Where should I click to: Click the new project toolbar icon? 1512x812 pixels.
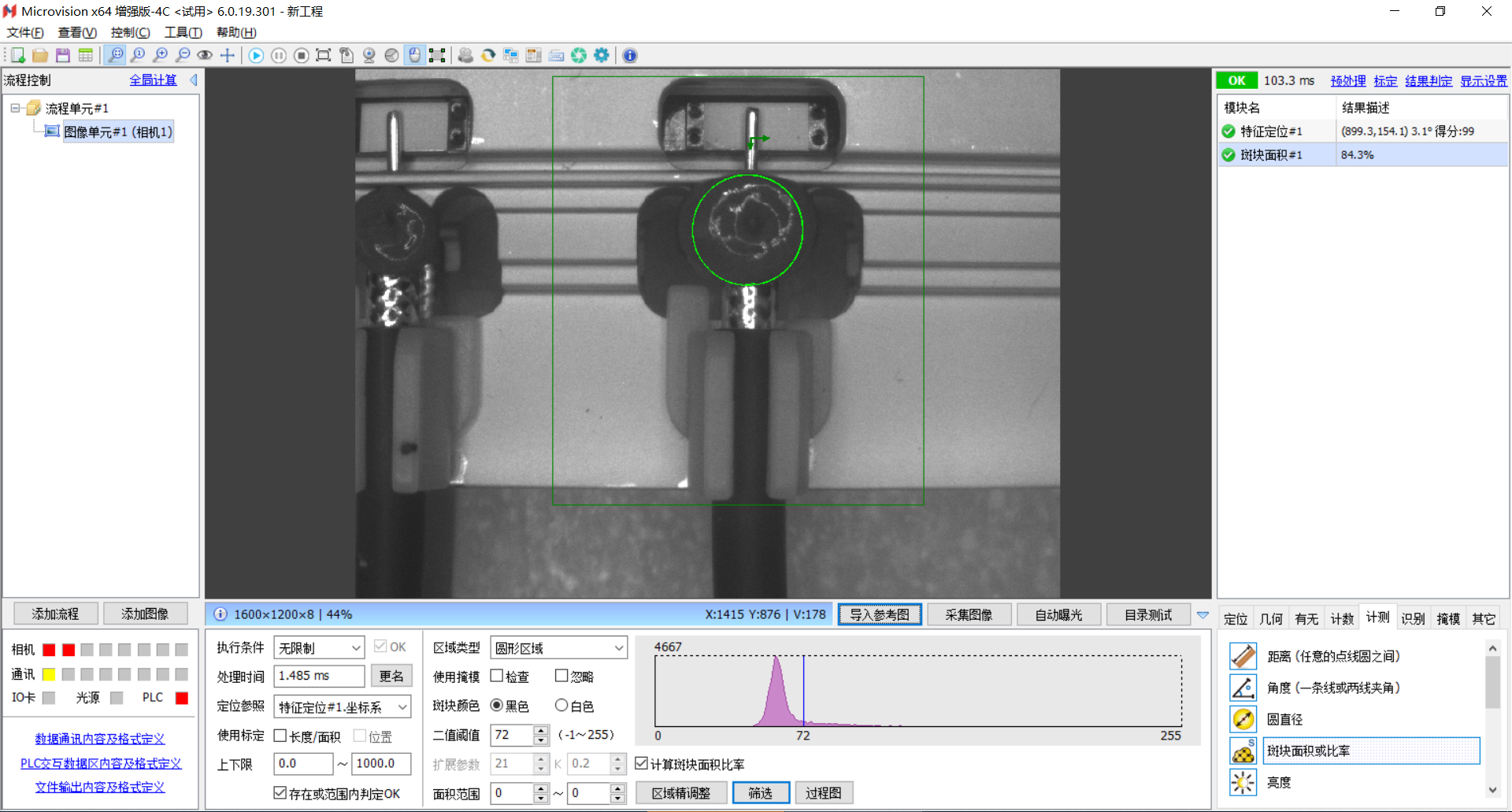click(x=17, y=55)
